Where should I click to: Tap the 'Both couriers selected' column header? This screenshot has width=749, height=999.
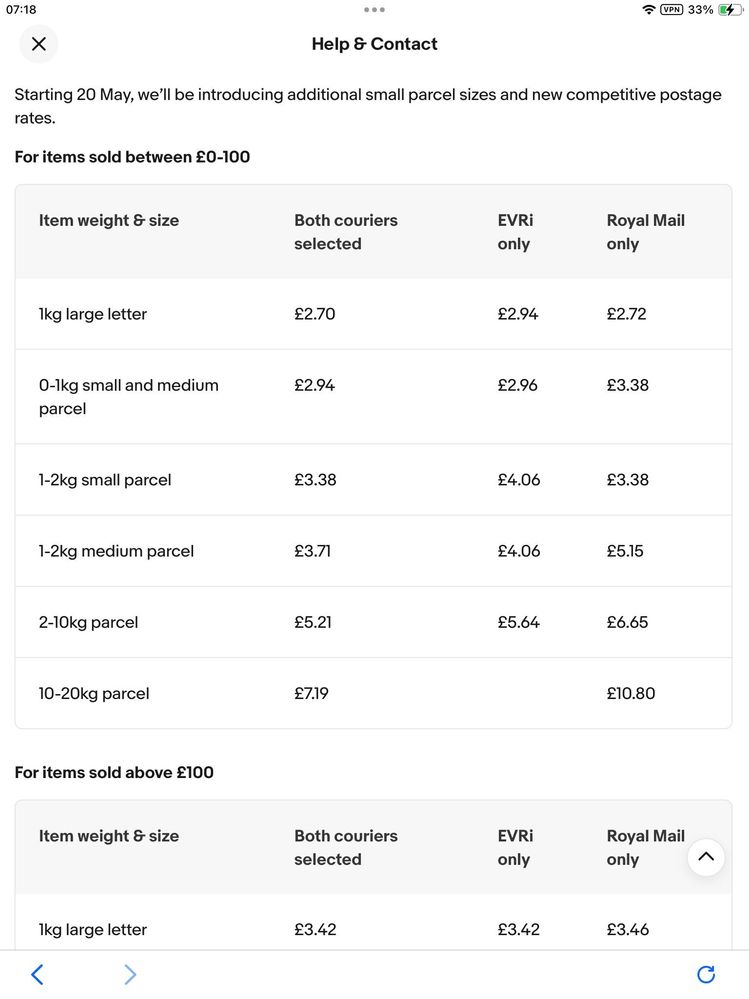(346, 232)
